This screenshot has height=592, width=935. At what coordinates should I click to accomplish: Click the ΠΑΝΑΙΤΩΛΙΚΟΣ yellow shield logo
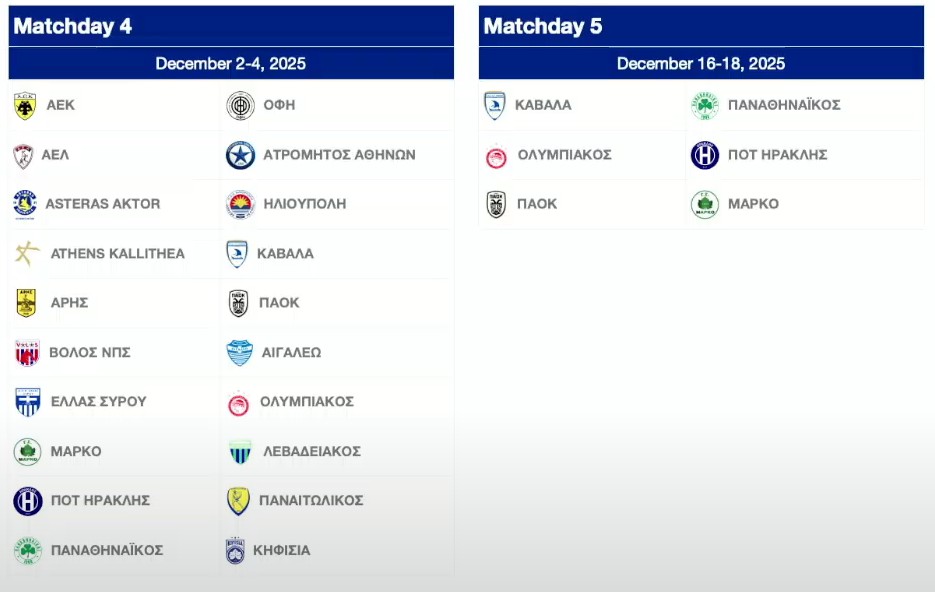[x=238, y=501]
